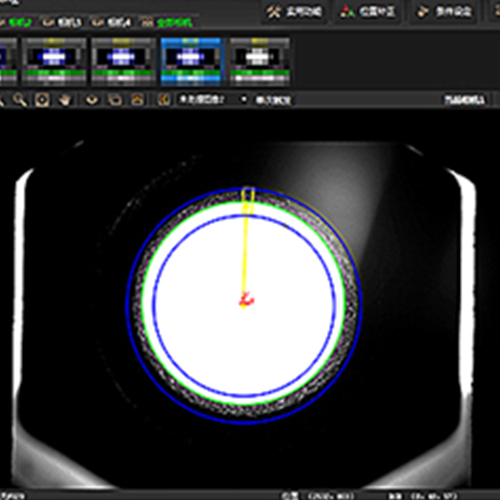Open the image display dropdown in toolbar
Viewport: 500px width, 500px height.
pos(213,99)
